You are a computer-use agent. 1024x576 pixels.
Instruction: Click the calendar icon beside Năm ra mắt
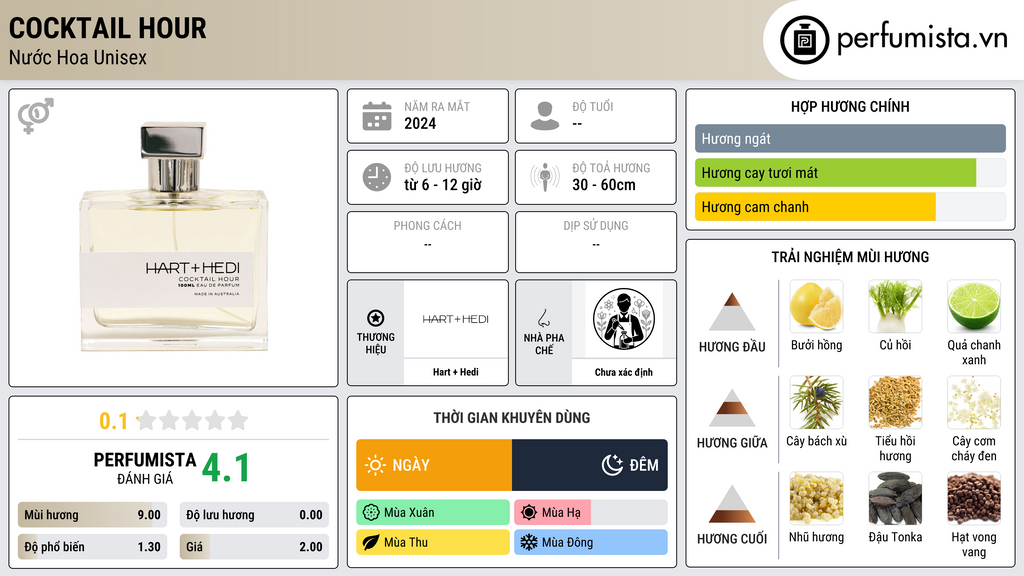tap(377, 116)
